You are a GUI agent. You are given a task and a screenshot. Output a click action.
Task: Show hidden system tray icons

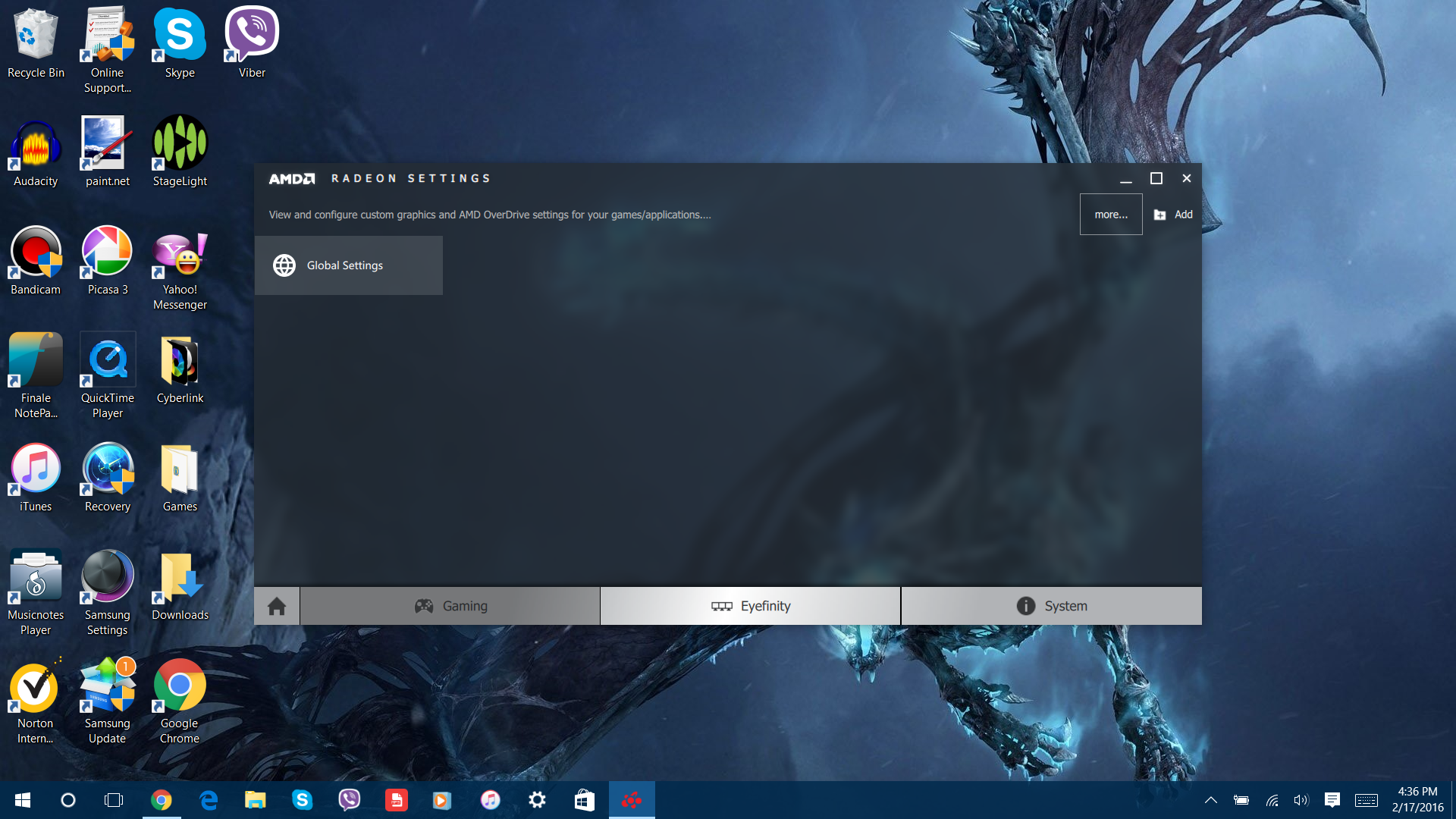1211,800
